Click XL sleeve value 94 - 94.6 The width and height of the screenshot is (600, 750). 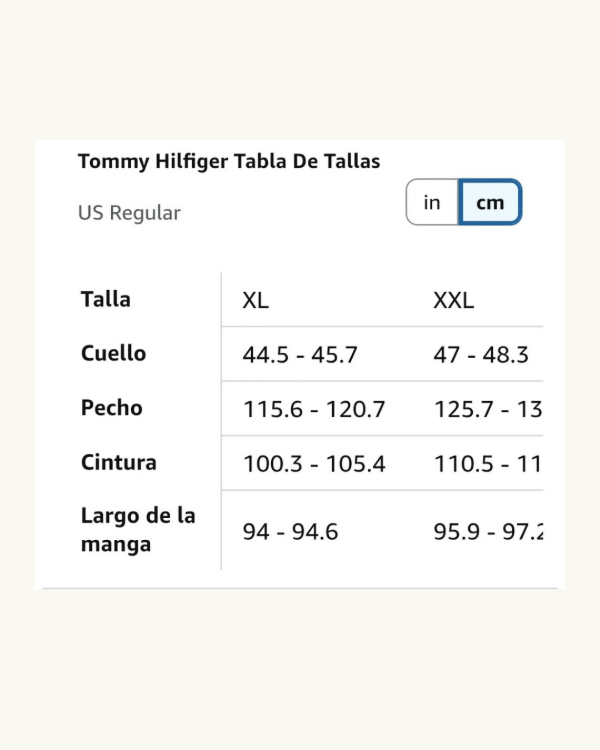coord(290,532)
